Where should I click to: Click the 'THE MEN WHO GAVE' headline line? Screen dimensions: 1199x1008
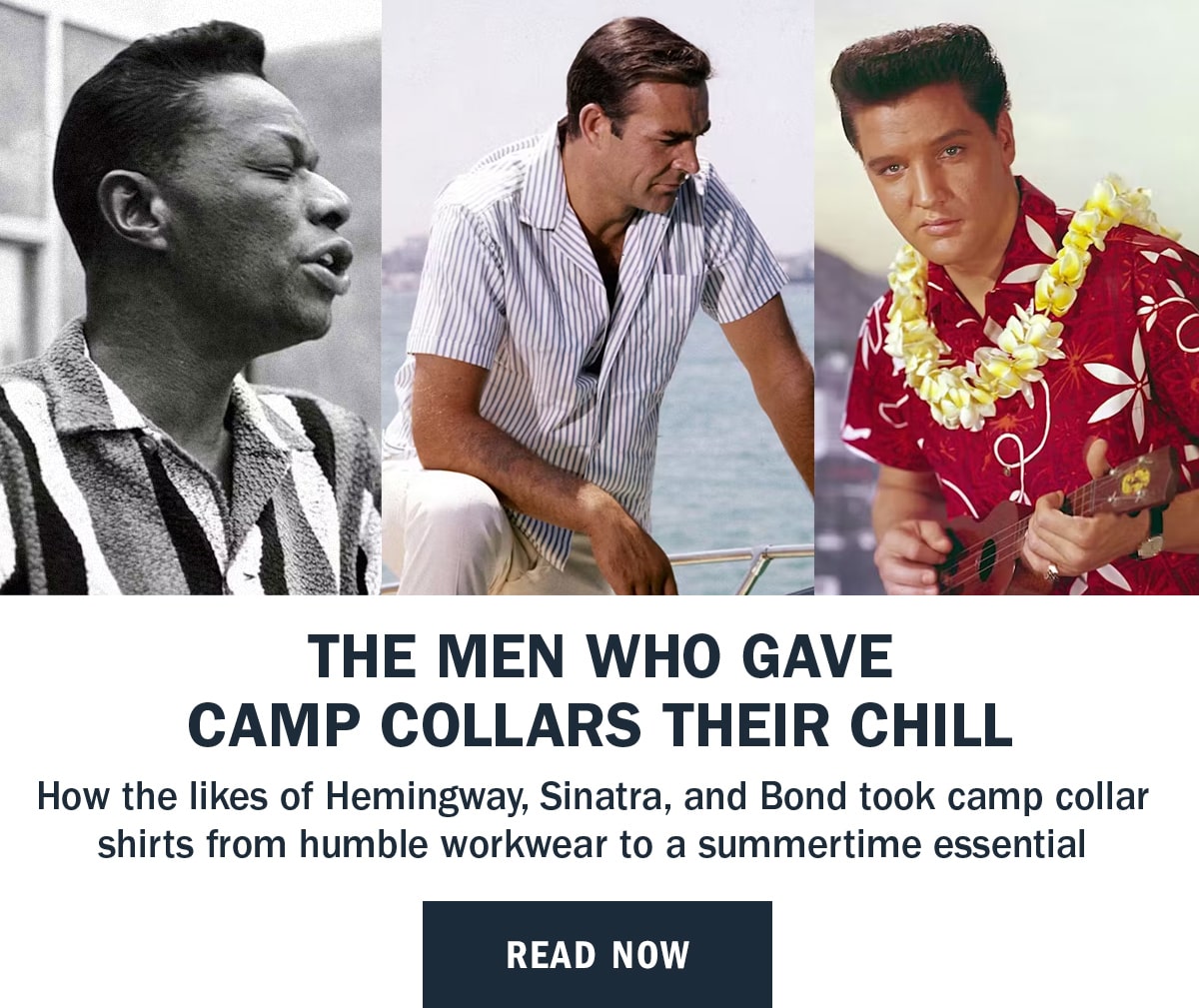[599, 656]
